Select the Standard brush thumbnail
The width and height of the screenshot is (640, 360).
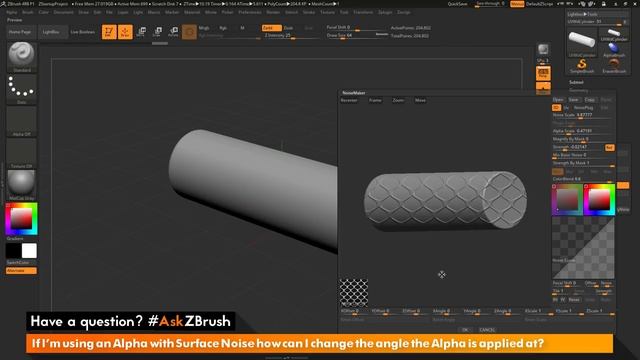(x=22, y=56)
